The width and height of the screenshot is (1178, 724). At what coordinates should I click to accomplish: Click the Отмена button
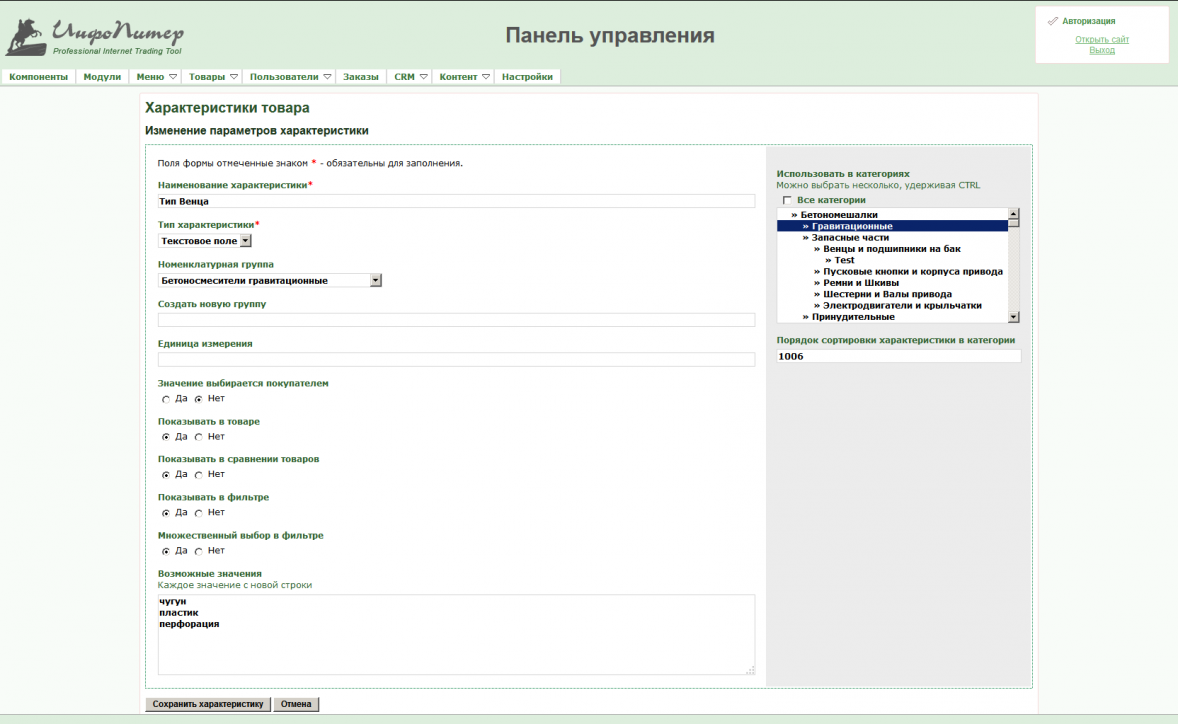pos(296,704)
